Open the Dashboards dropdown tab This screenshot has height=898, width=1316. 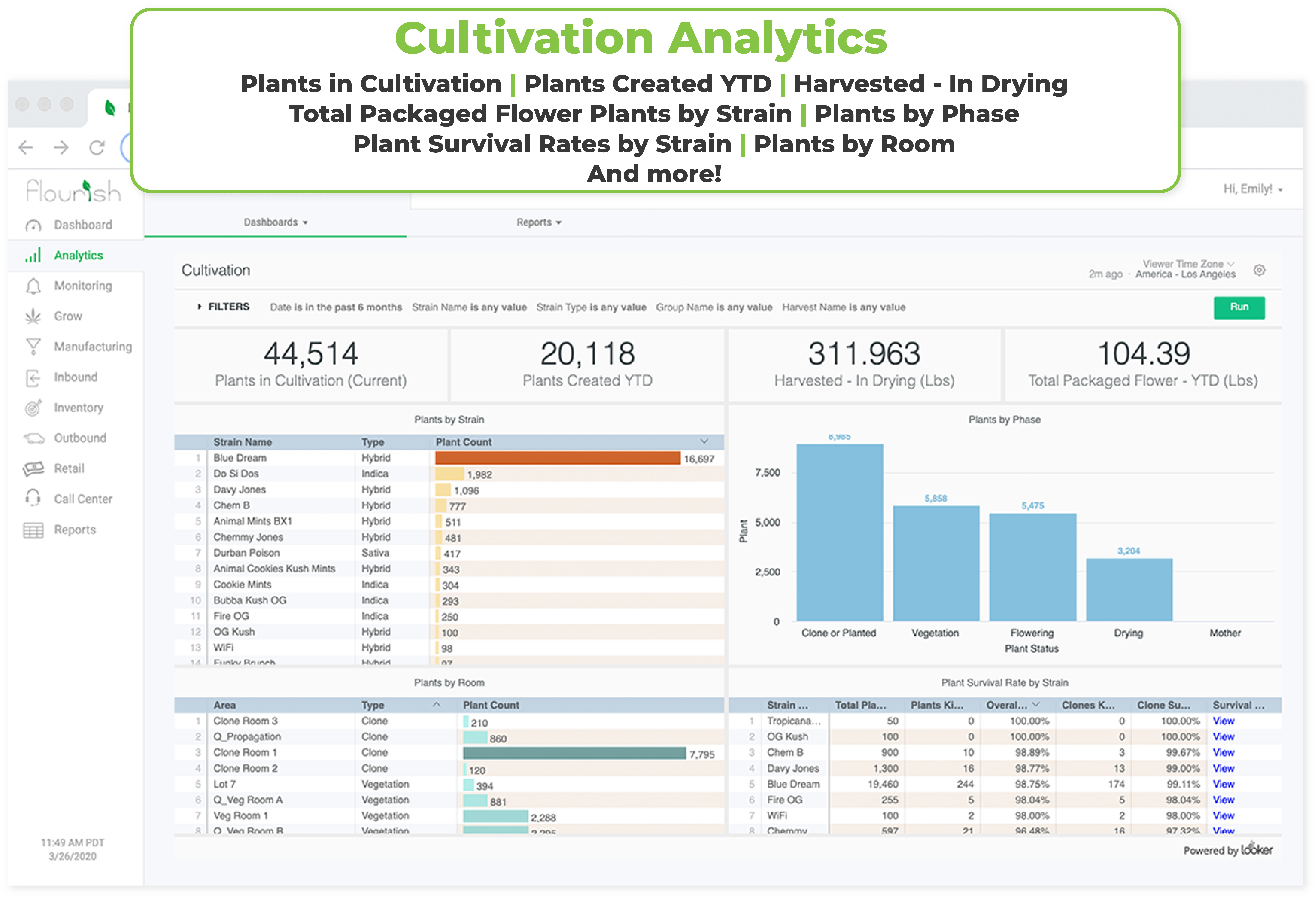tap(276, 223)
